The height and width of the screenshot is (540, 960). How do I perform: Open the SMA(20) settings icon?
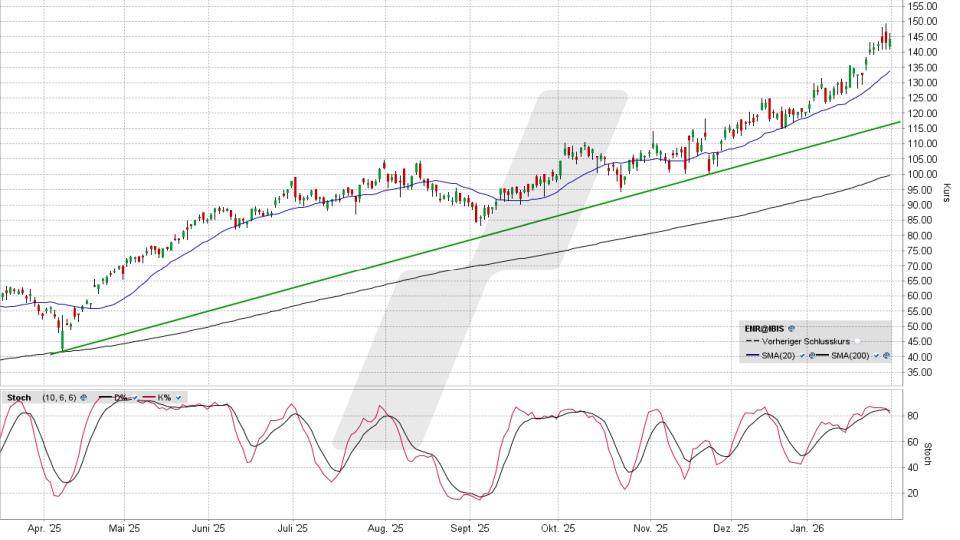(x=809, y=356)
